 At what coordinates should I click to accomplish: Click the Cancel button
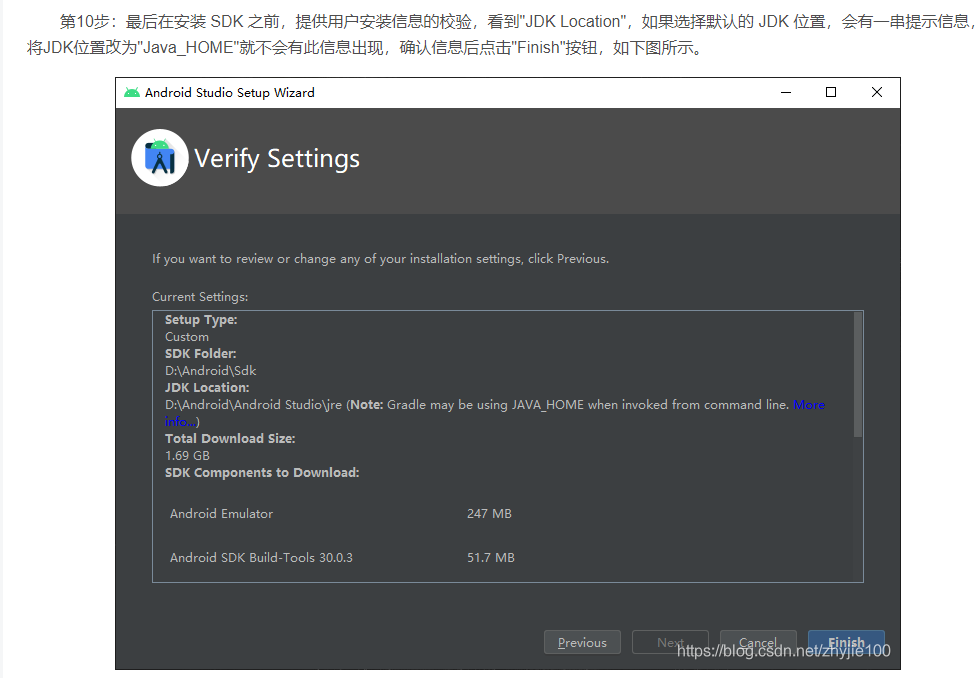(758, 642)
